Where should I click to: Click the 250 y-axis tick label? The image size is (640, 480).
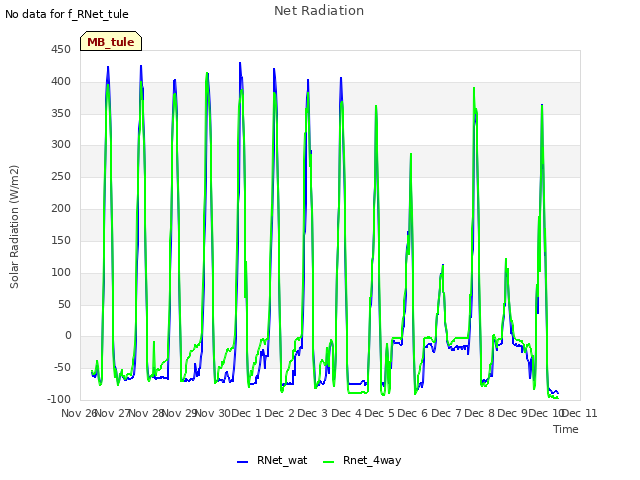click(x=61, y=177)
